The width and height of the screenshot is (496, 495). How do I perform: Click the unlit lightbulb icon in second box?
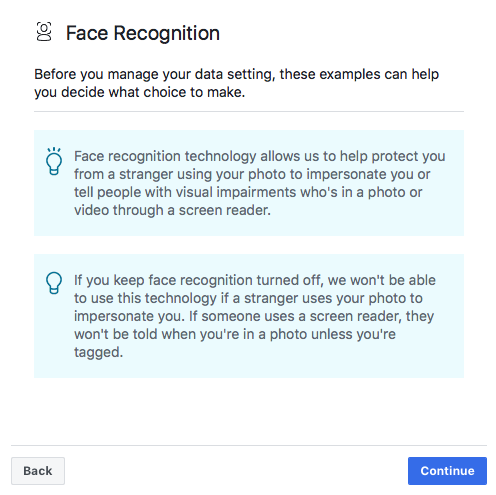tap(54, 283)
